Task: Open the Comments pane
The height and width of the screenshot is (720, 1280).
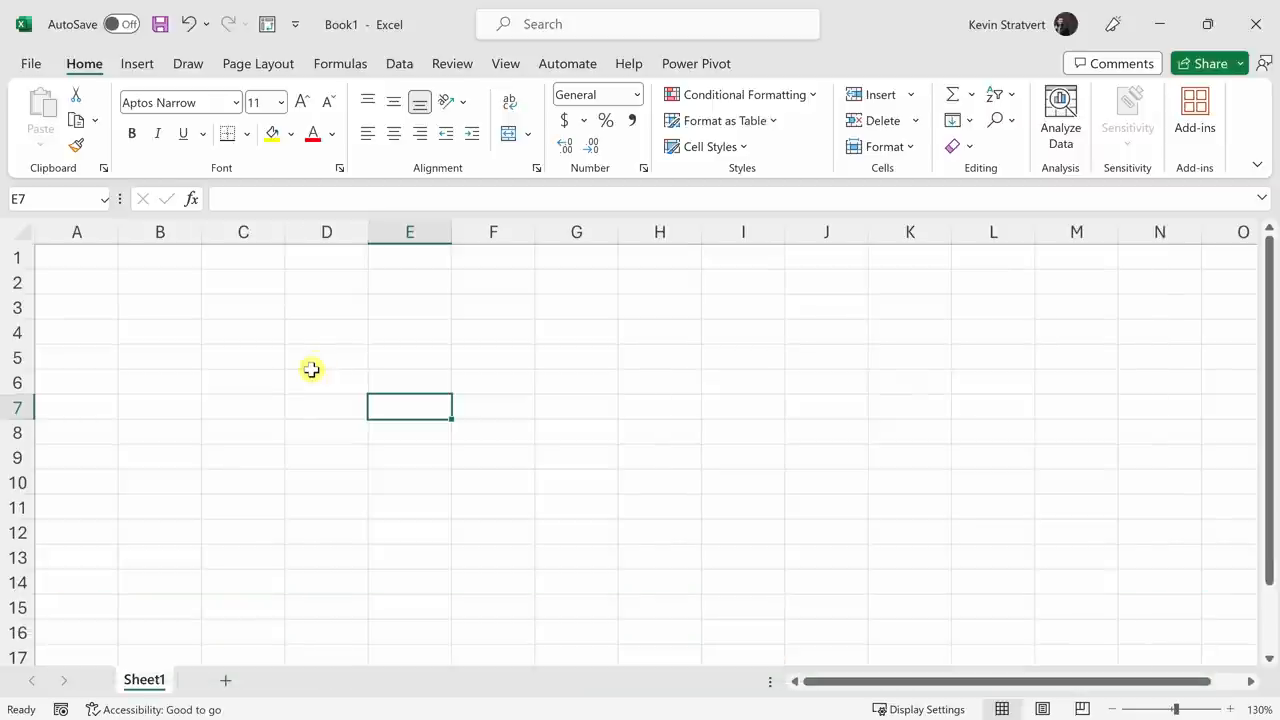Action: (x=1113, y=63)
